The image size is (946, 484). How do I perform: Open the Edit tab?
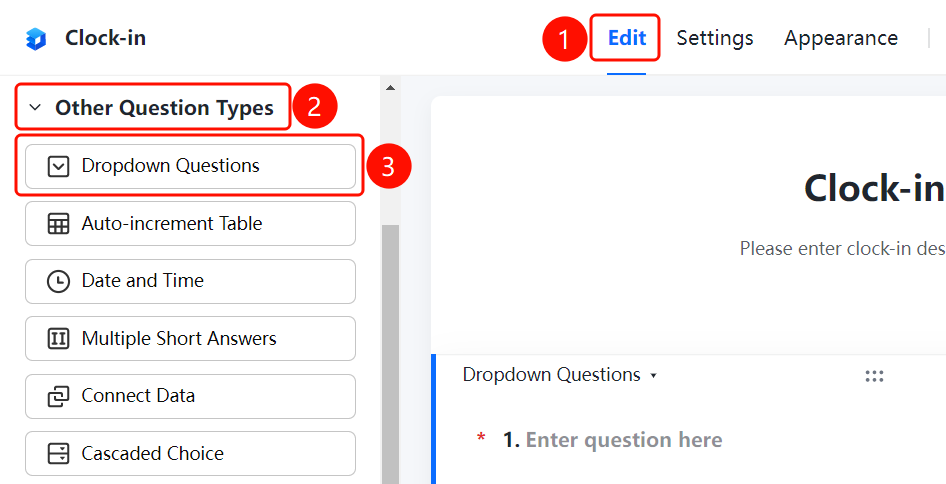627,38
